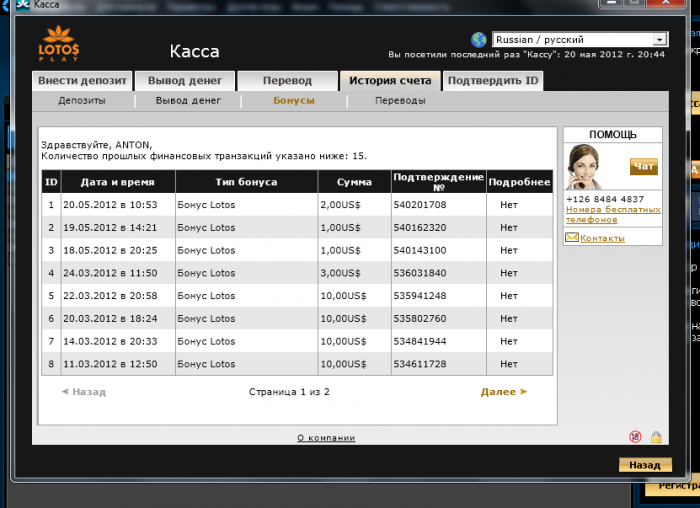The height and width of the screenshot is (508, 700).
Task: Click confirmation number 535802760
Action: (420, 319)
